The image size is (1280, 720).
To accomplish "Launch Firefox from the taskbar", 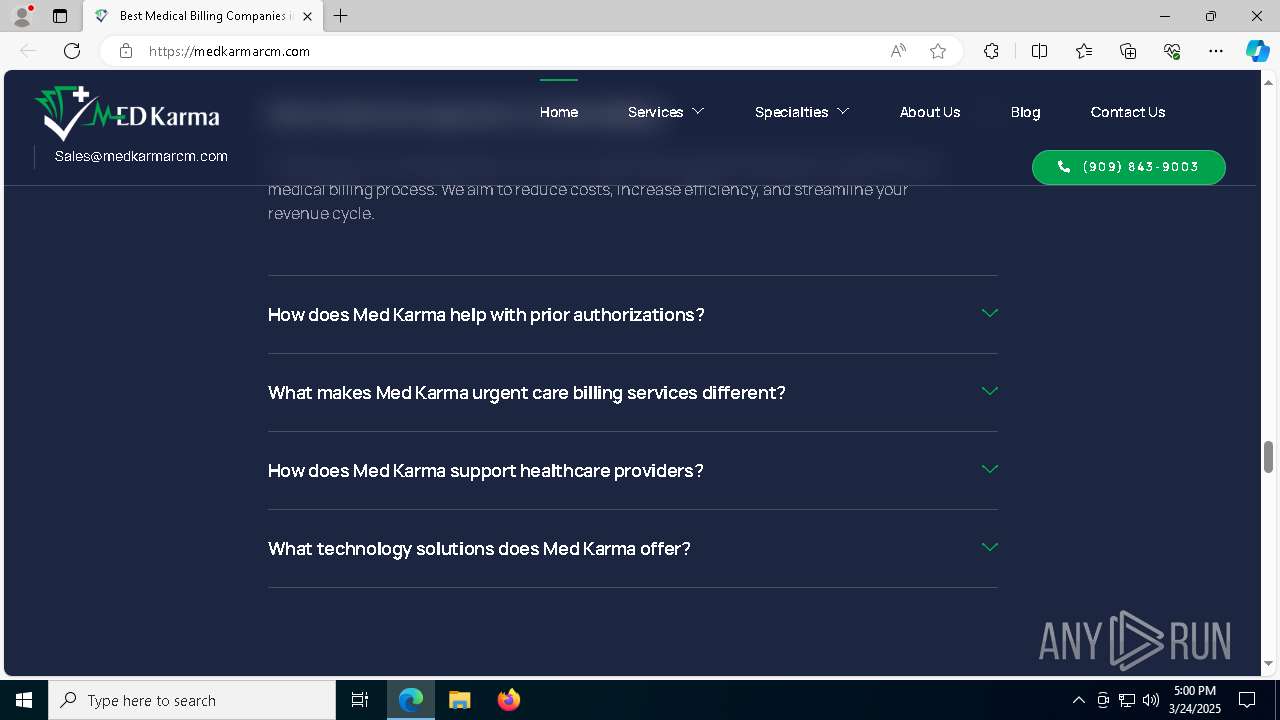I will click(x=508, y=700).
